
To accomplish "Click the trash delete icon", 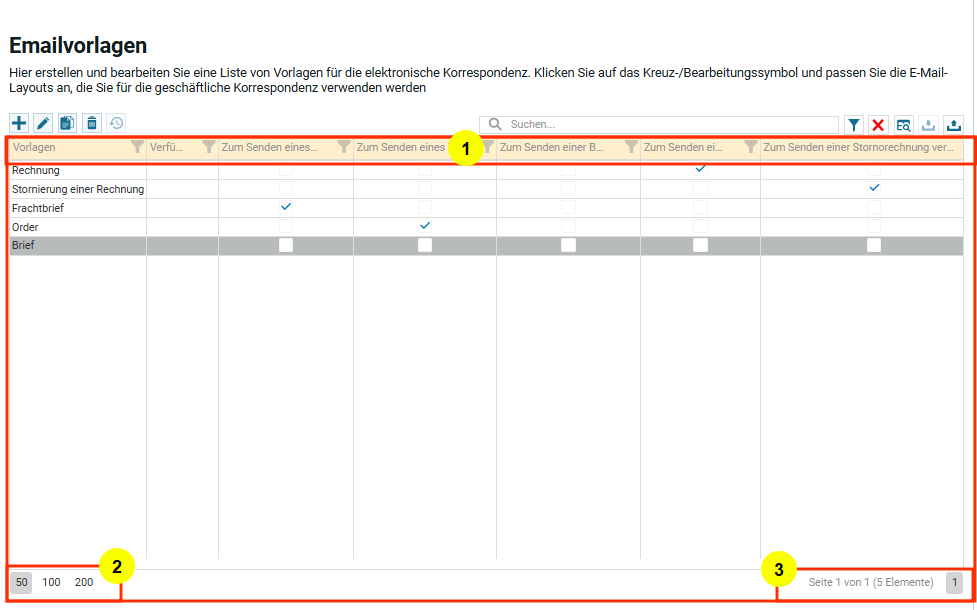I will click(92, 123).
